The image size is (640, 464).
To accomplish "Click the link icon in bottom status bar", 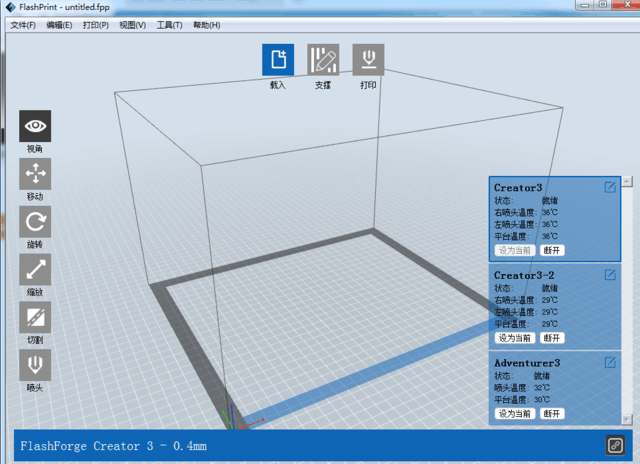I will pos(615,445).
